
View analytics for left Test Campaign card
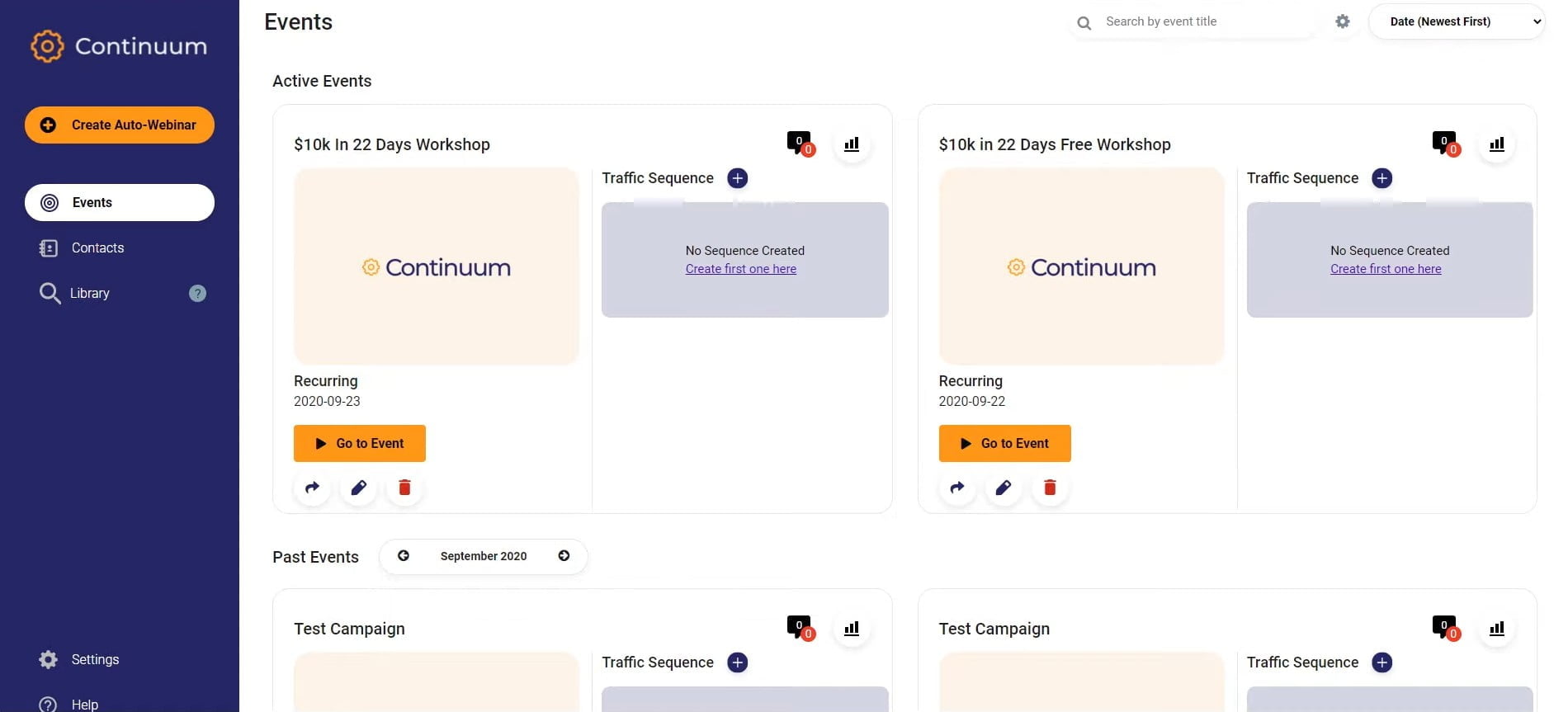point(852,629)
